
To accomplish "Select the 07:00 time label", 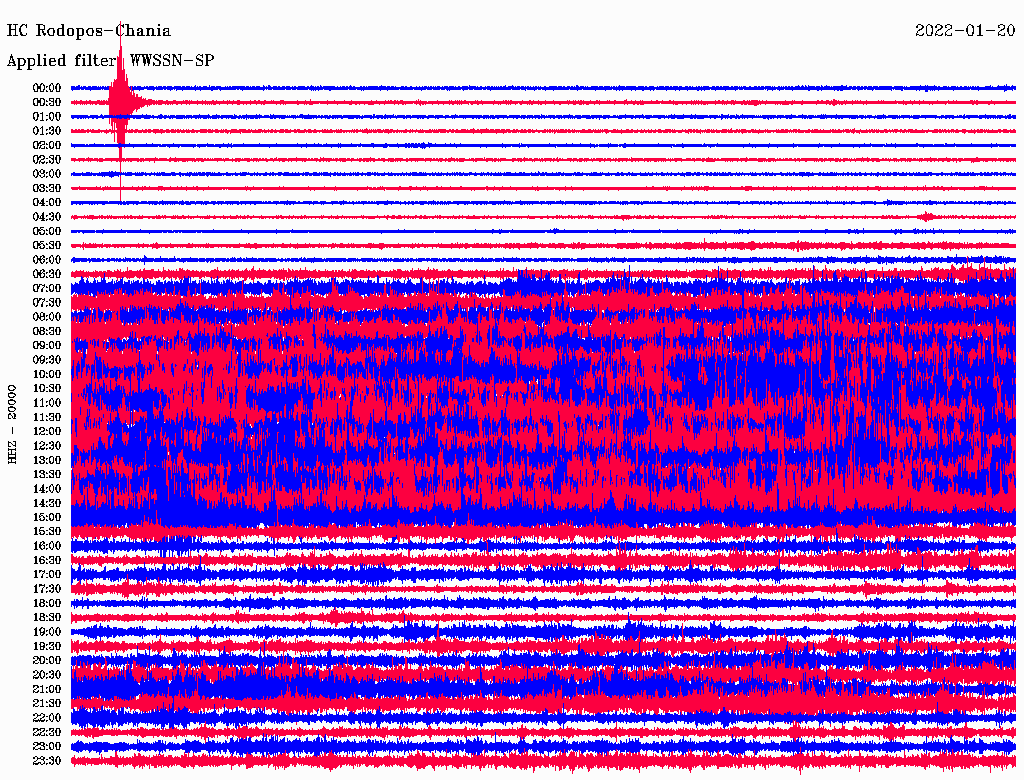I will pos(47,288).
